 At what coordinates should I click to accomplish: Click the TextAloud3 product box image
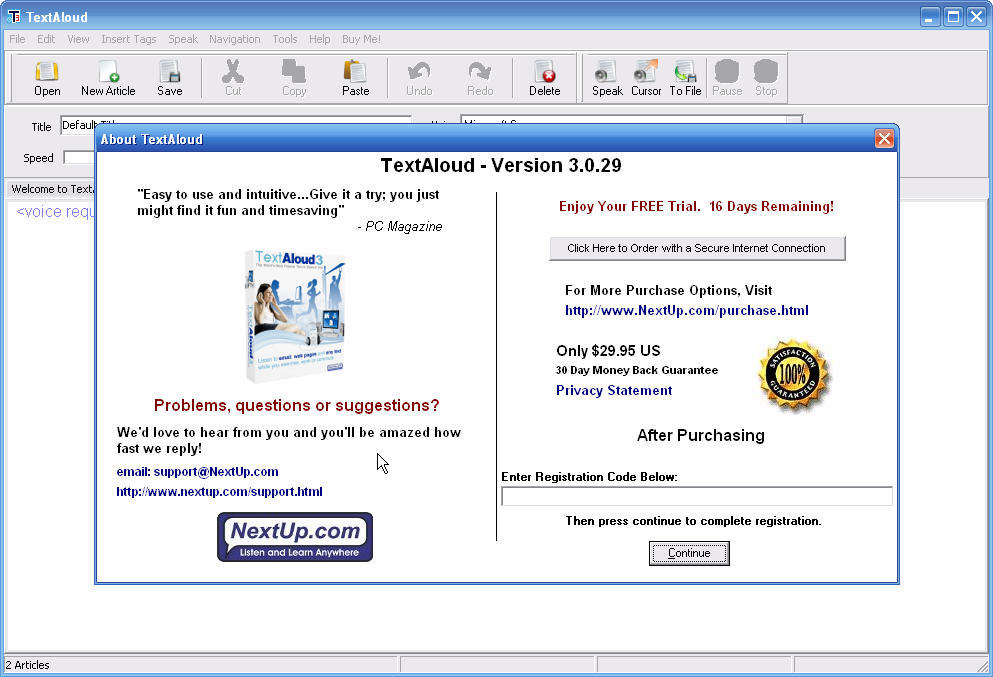(x=295, y=316)
